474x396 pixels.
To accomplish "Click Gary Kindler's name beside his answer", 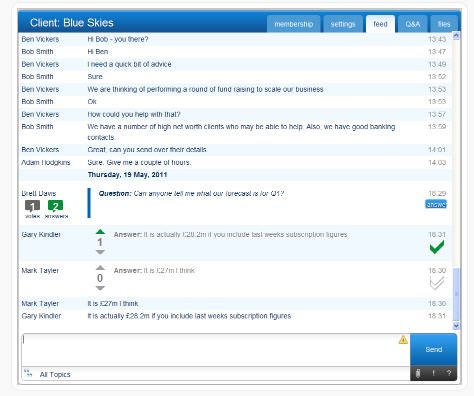I will tap(41, 235).
